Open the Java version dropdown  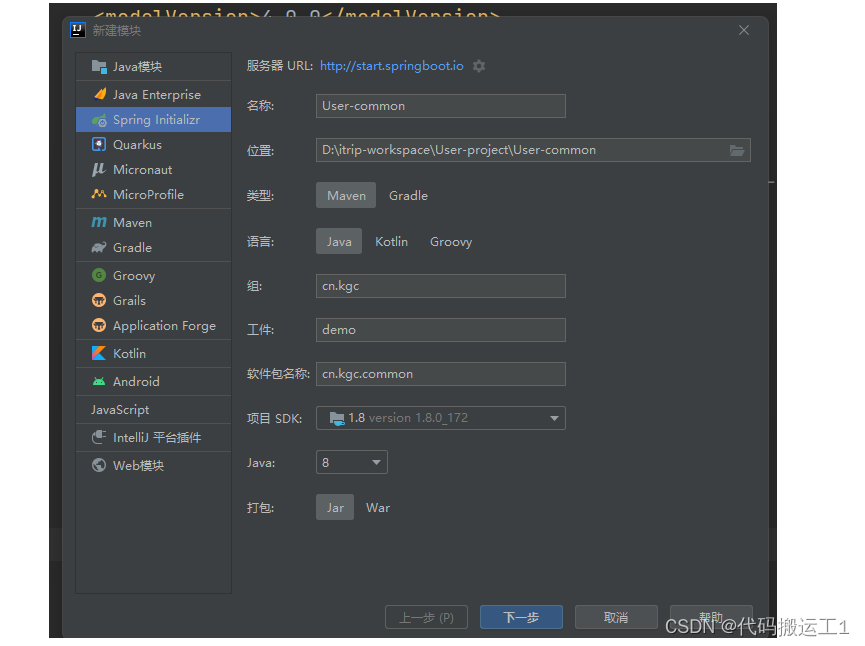coord(351,462)
